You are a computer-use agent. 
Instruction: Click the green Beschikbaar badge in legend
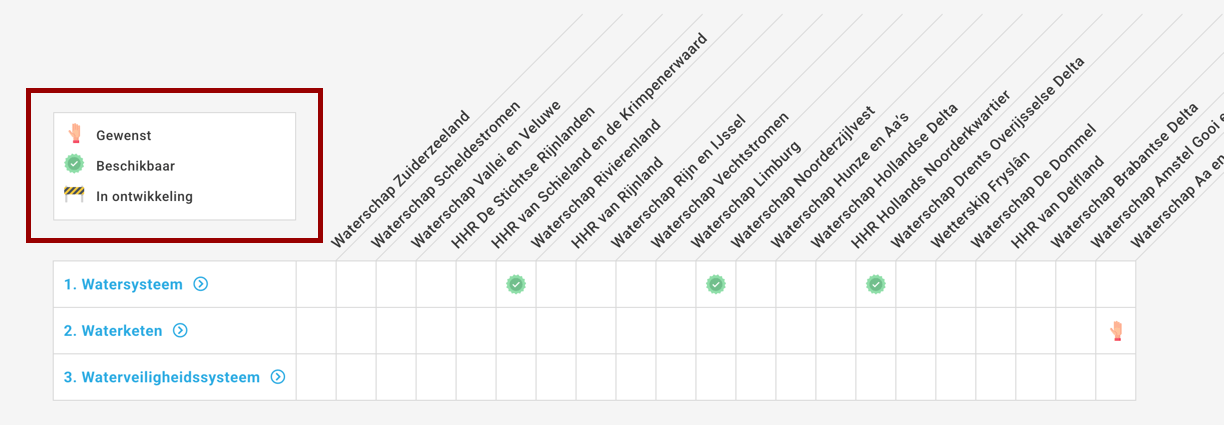click(x=74, y=165)
